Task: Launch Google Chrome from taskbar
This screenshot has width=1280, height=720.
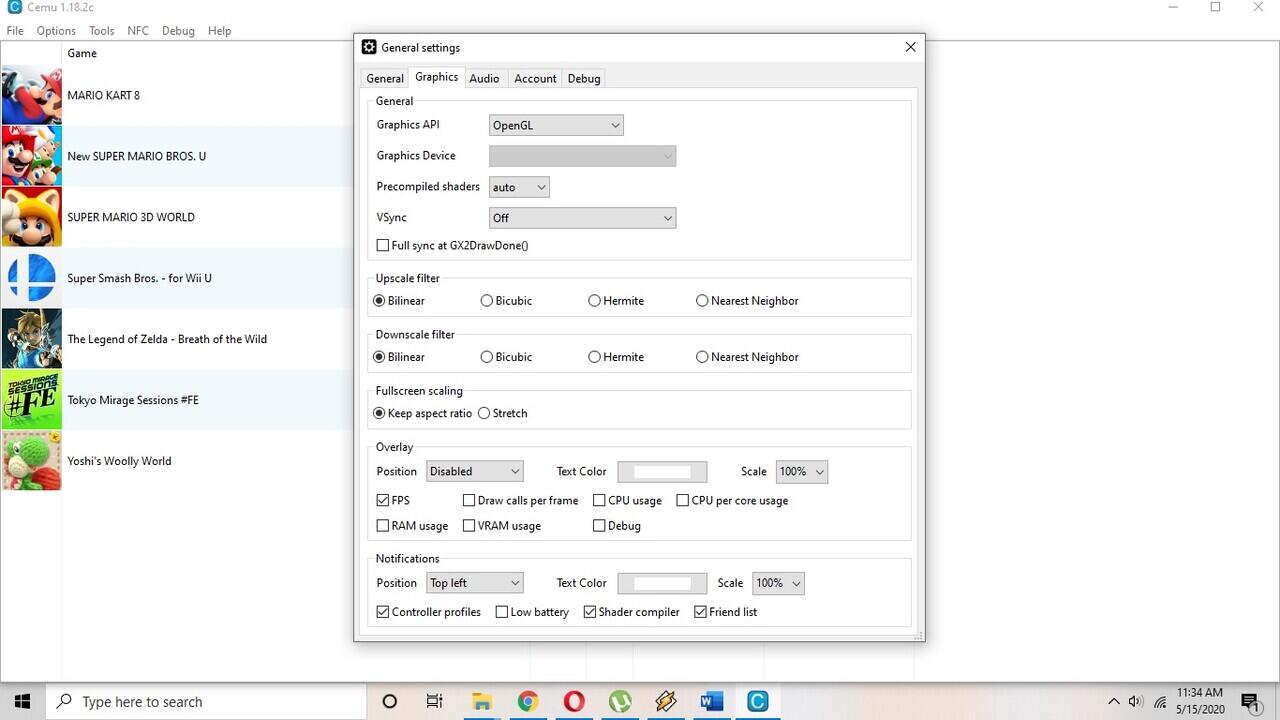Action: click(527, 701)
